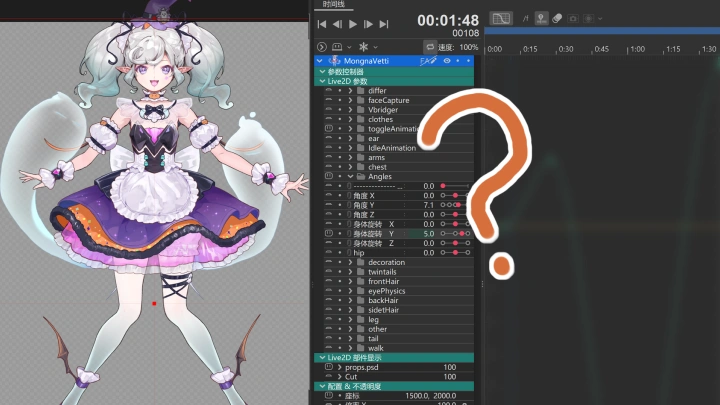This screenshot has width=720, height=405.
Task: Play the animation
Action: [353, 24]
